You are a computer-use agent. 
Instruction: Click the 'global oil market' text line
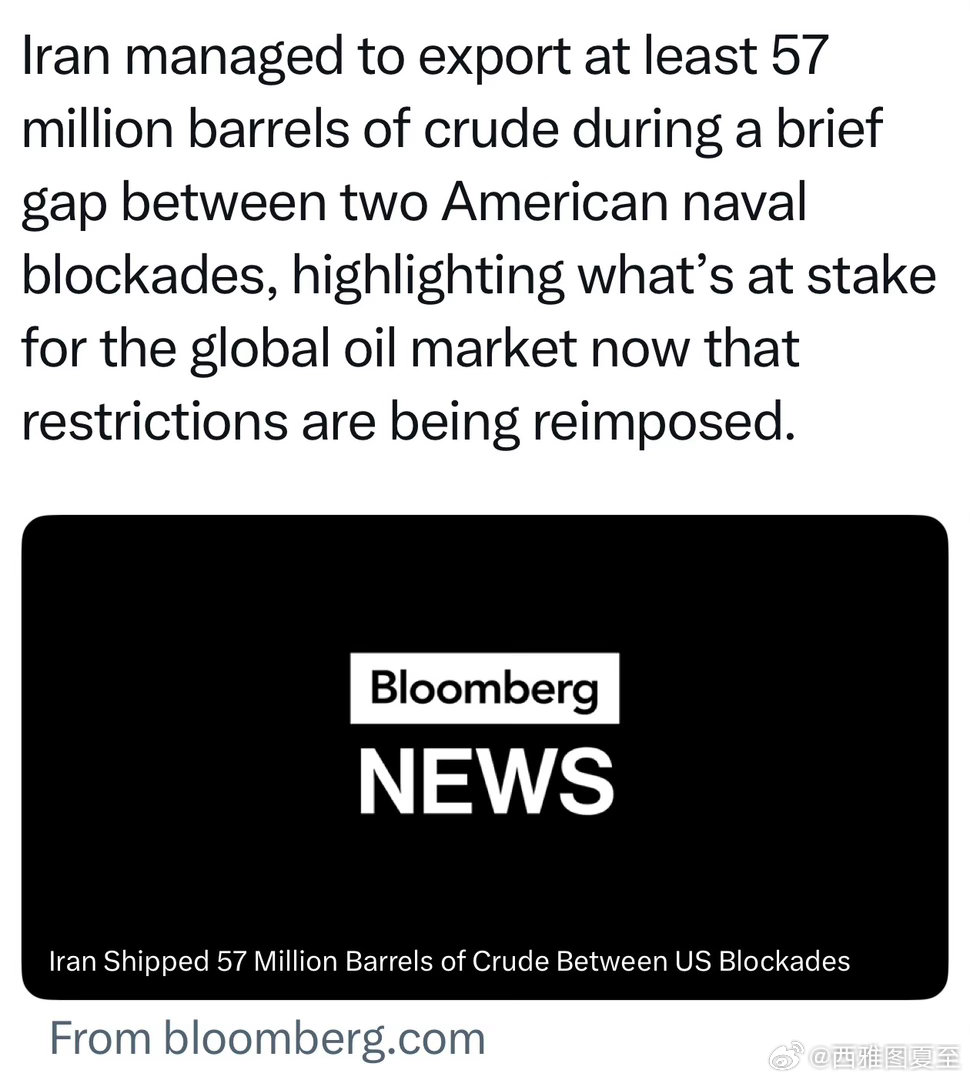[411, 349]
